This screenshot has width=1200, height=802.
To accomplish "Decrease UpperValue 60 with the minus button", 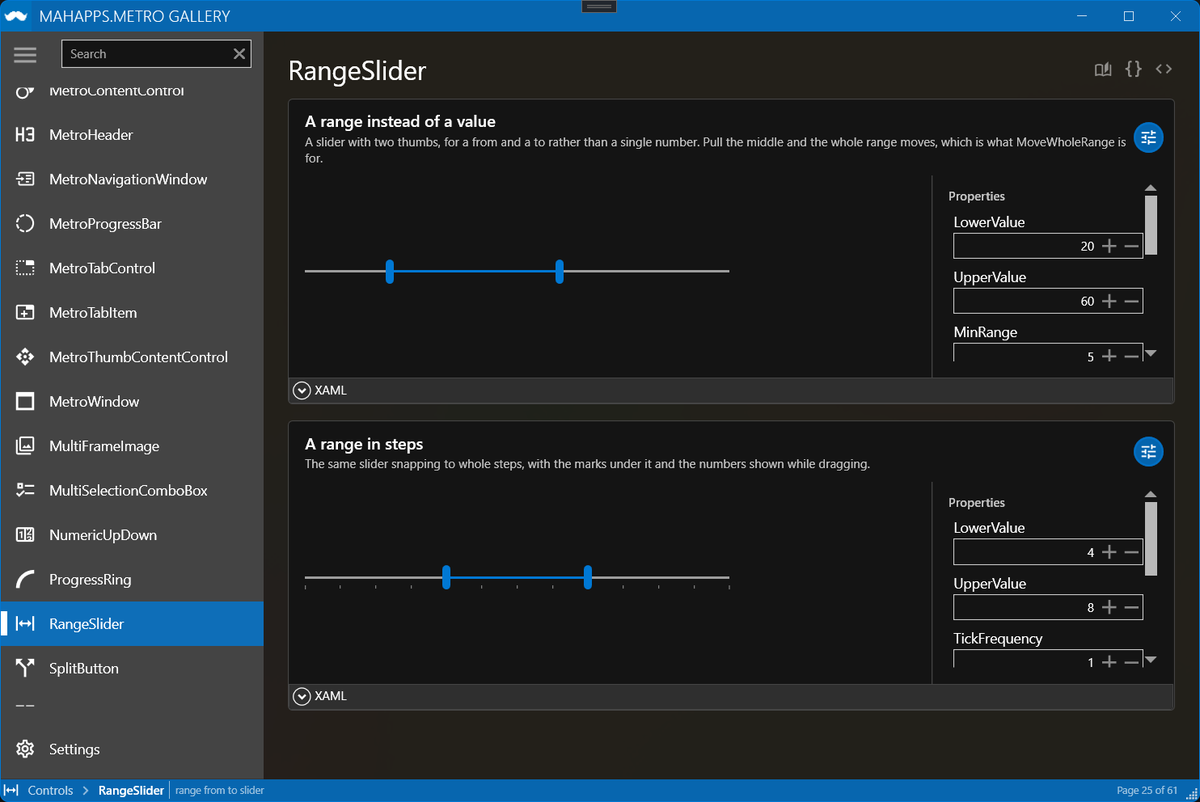I will pyautogui.click(x=1131, y=301).
